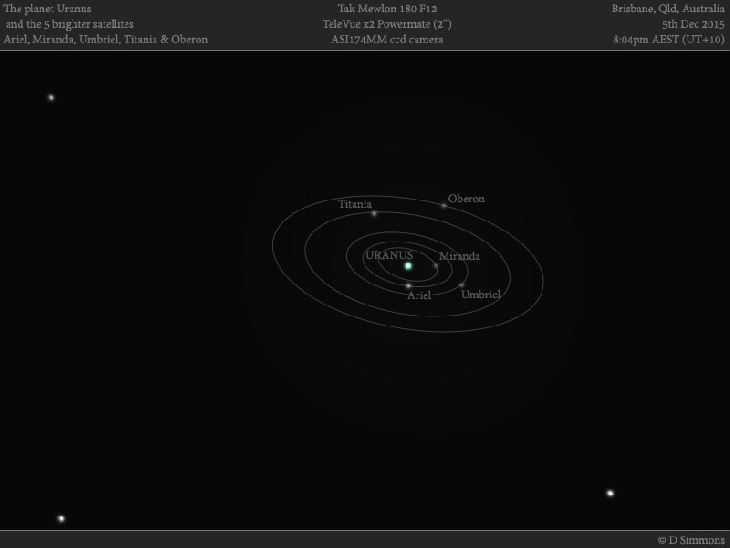Click the Oberon moon dot on outer orbit
The image size is (730, 548).
tap(444, 206)
